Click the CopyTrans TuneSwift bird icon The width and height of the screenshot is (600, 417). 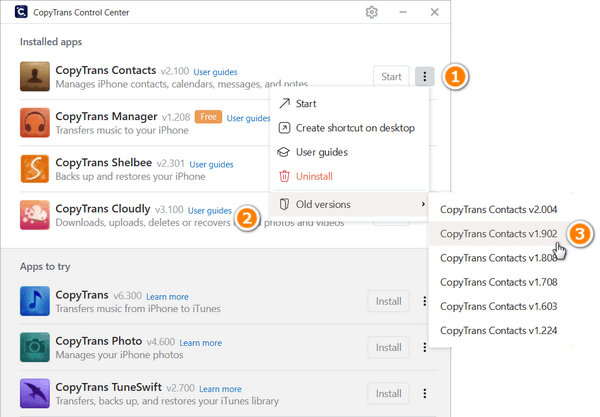coord(35,393)
